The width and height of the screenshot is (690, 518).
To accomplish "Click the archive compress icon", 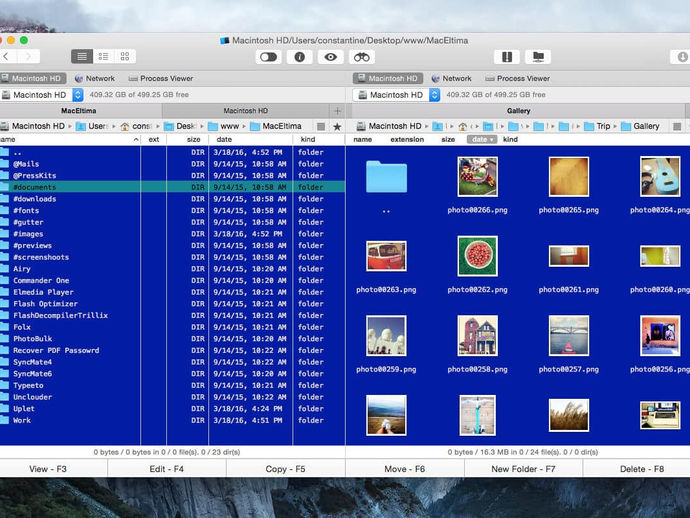I will pos(507,57).
